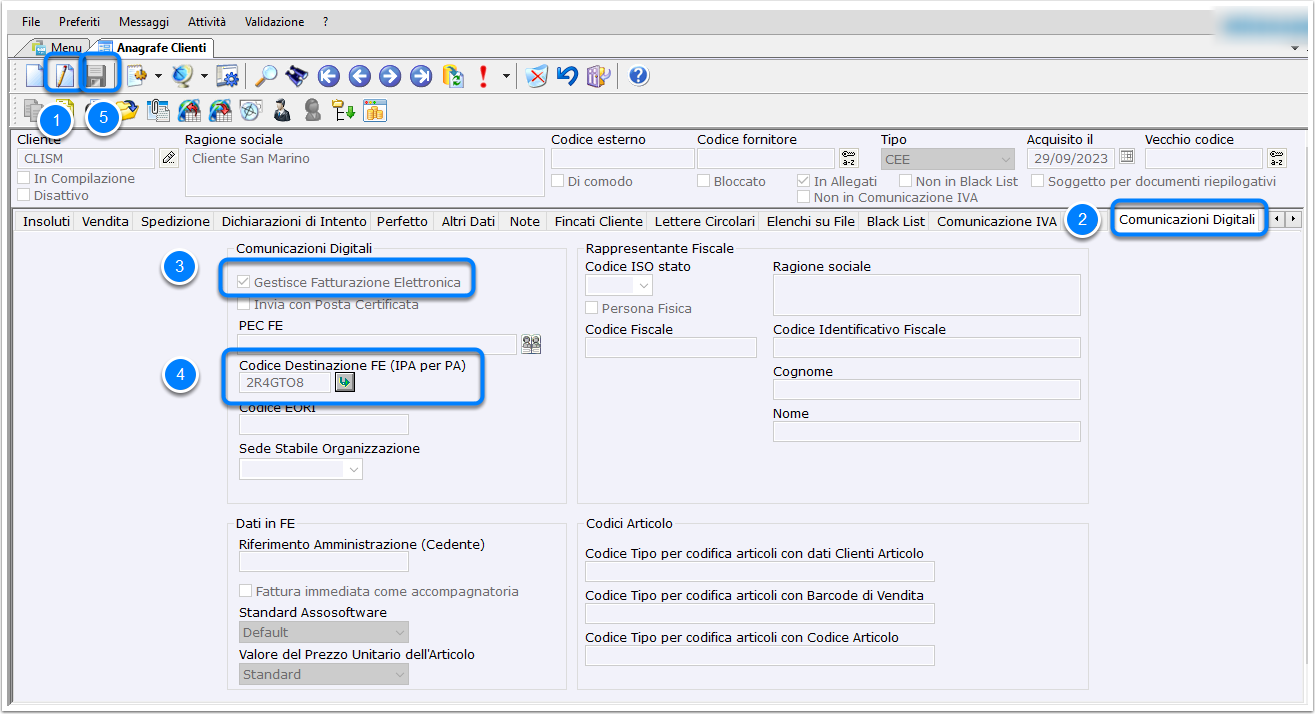Switch to the Comunicazione IVA tab
The height and width of the screenshot is (714, 1315).
996,221
